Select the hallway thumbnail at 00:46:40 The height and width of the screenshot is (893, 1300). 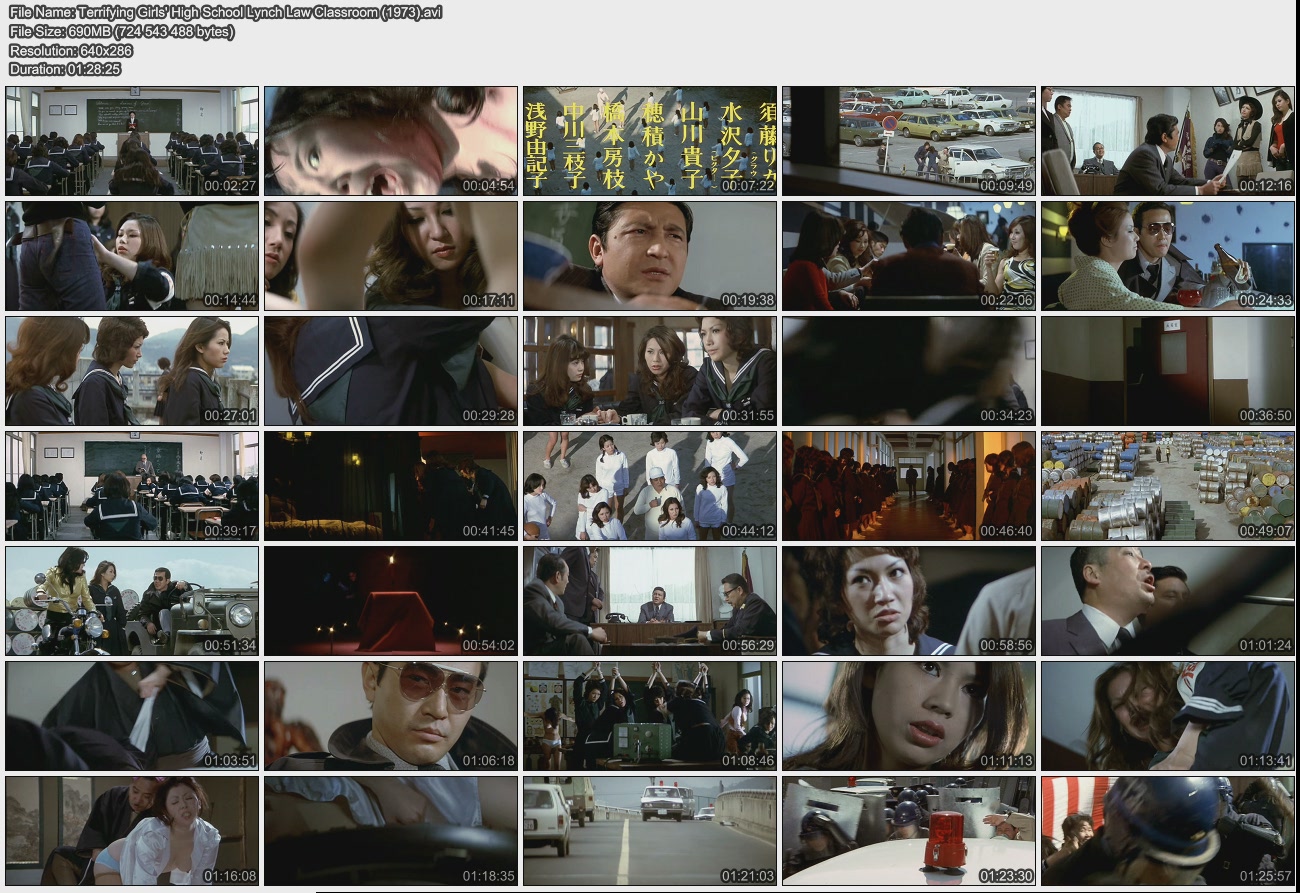point(908,486)
